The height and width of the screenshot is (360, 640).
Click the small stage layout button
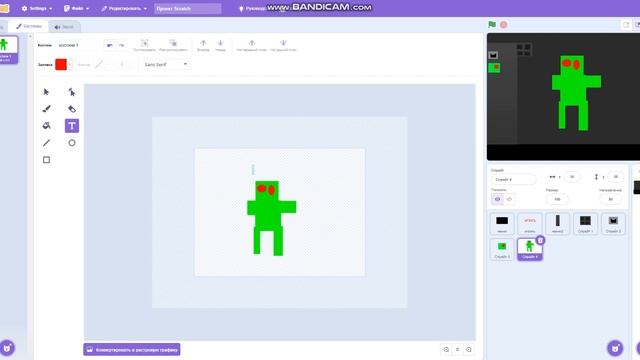click(626, 25)
